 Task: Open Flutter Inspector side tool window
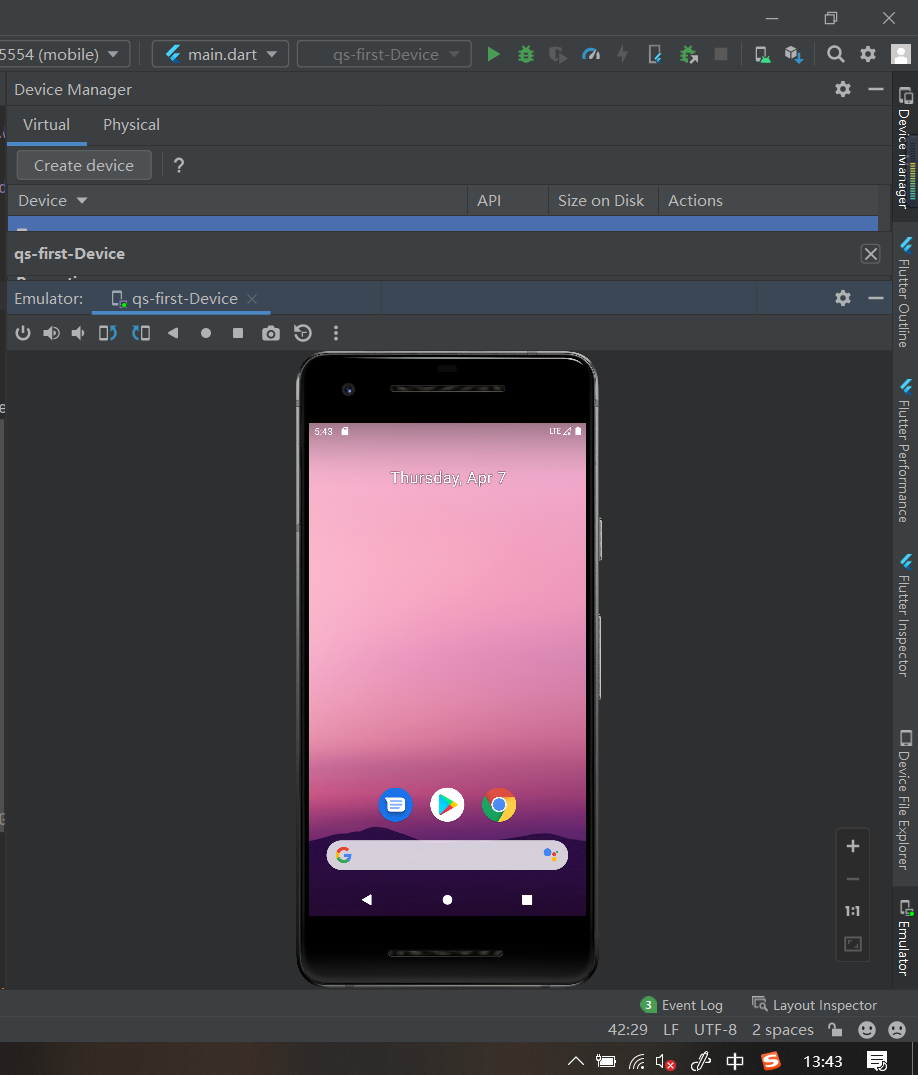[905, 616]
